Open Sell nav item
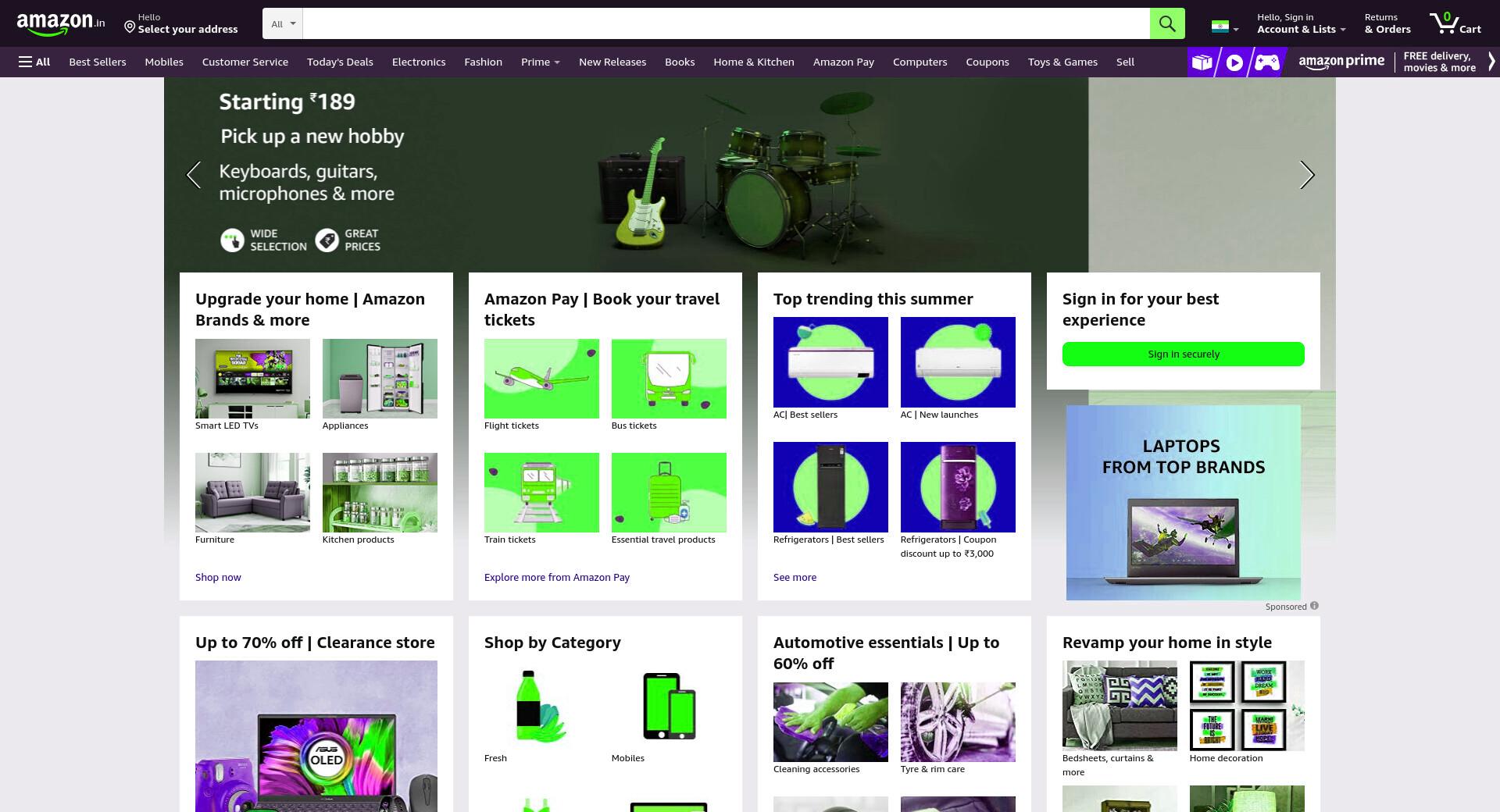The width and height of the screenshot is (1500, 812). 1125,62
